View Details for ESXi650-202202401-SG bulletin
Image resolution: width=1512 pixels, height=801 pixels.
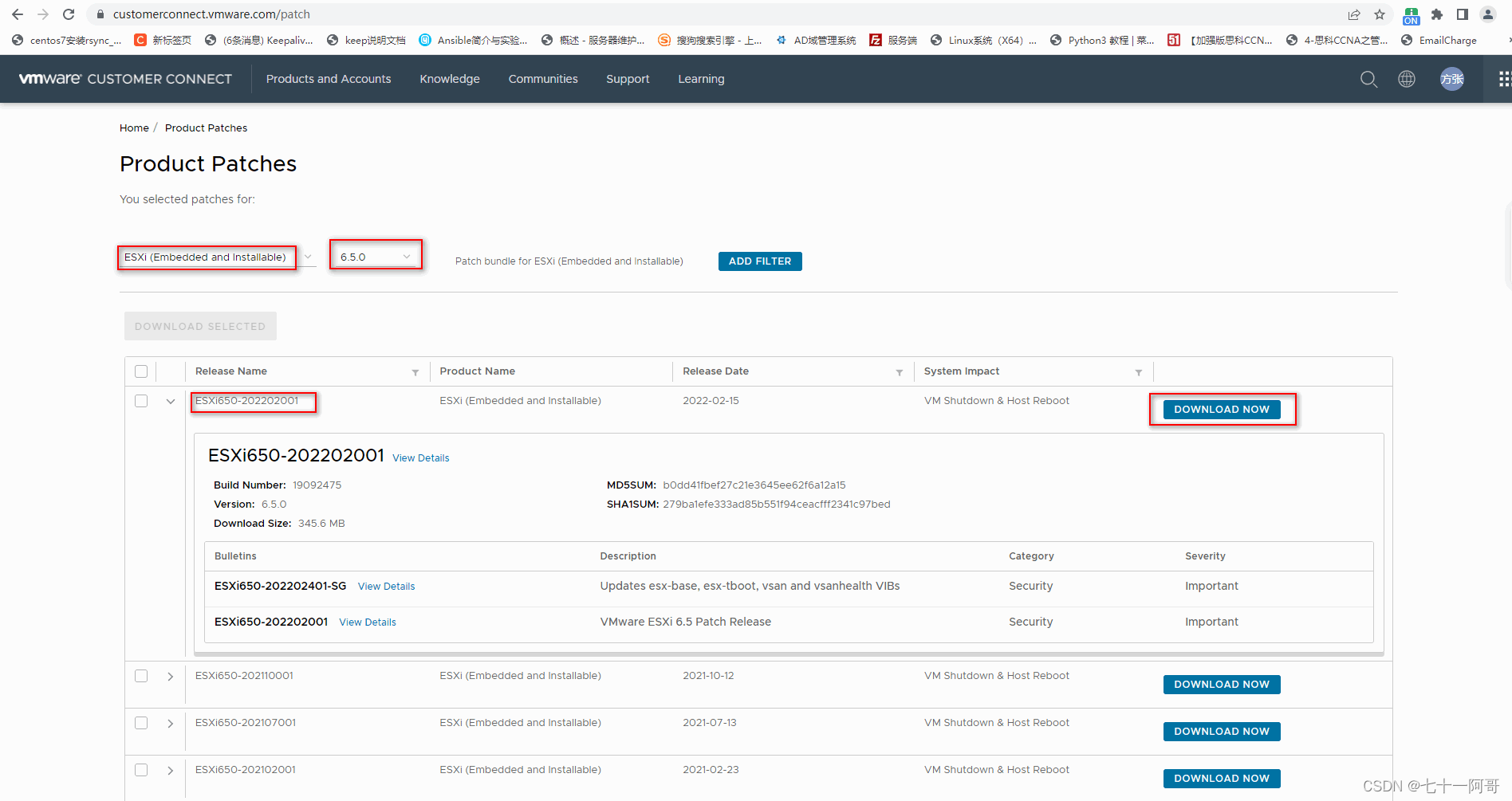(387, 587)
